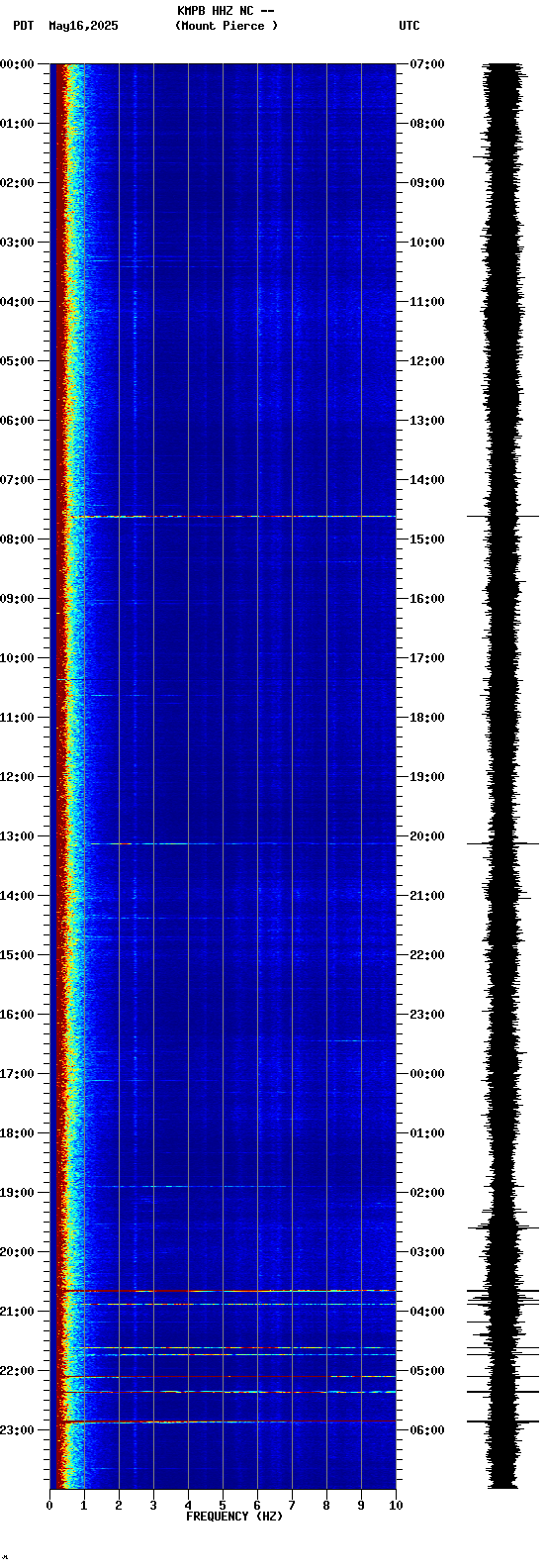The width and height of the screenshot is (546, 1568).
Task: Click the PDT time label '03:00'
Action: 17,243
